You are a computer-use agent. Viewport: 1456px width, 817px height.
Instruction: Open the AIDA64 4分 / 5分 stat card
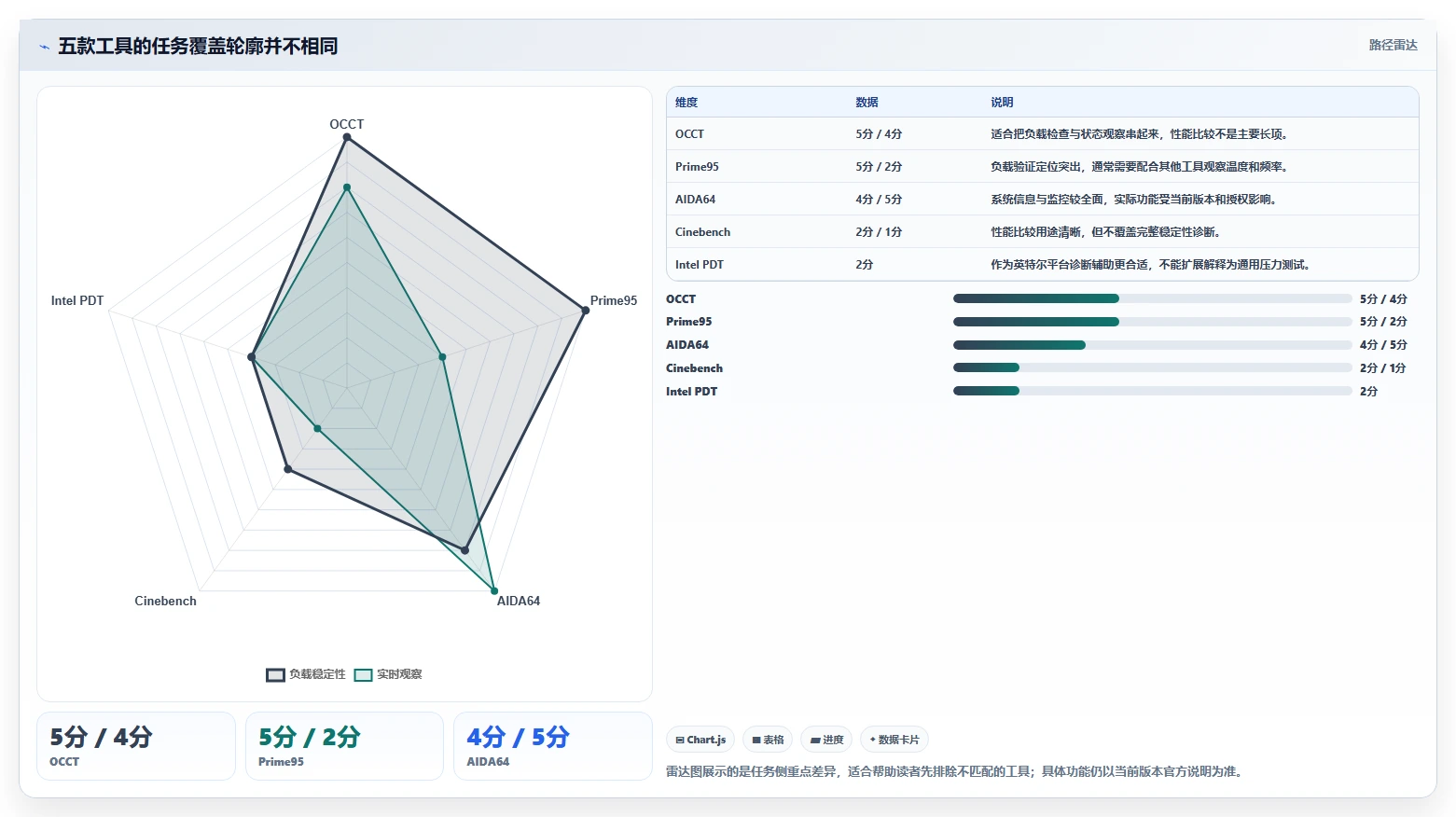(552, 746)
